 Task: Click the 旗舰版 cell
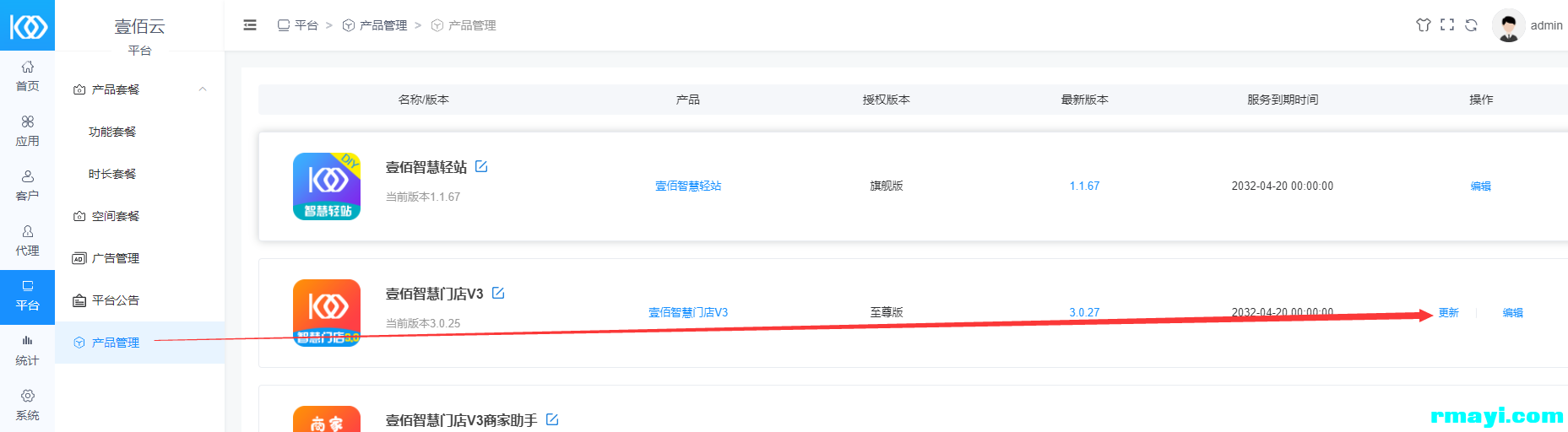887,186
